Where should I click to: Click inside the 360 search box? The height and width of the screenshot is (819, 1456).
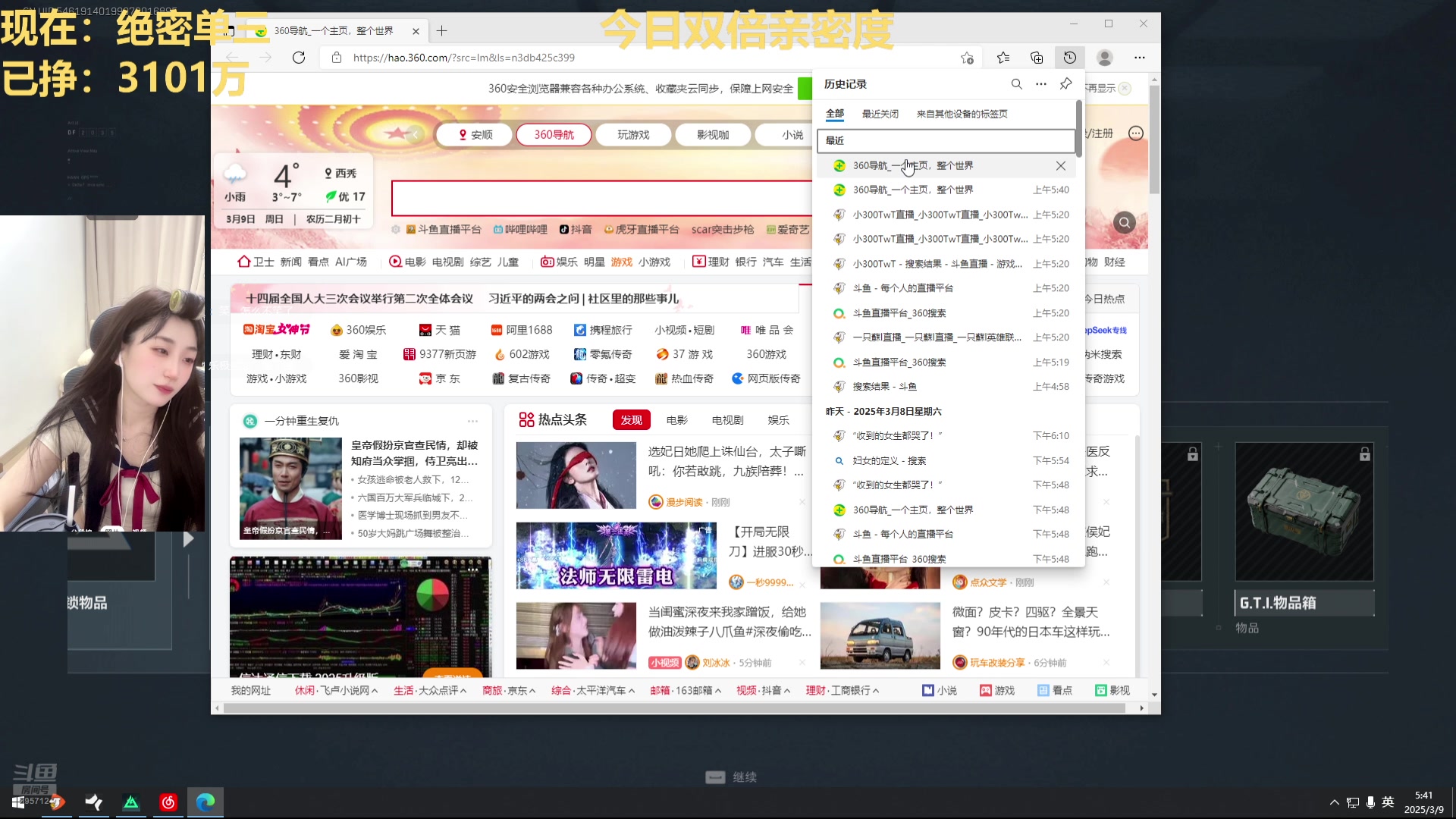click(601, 199)
